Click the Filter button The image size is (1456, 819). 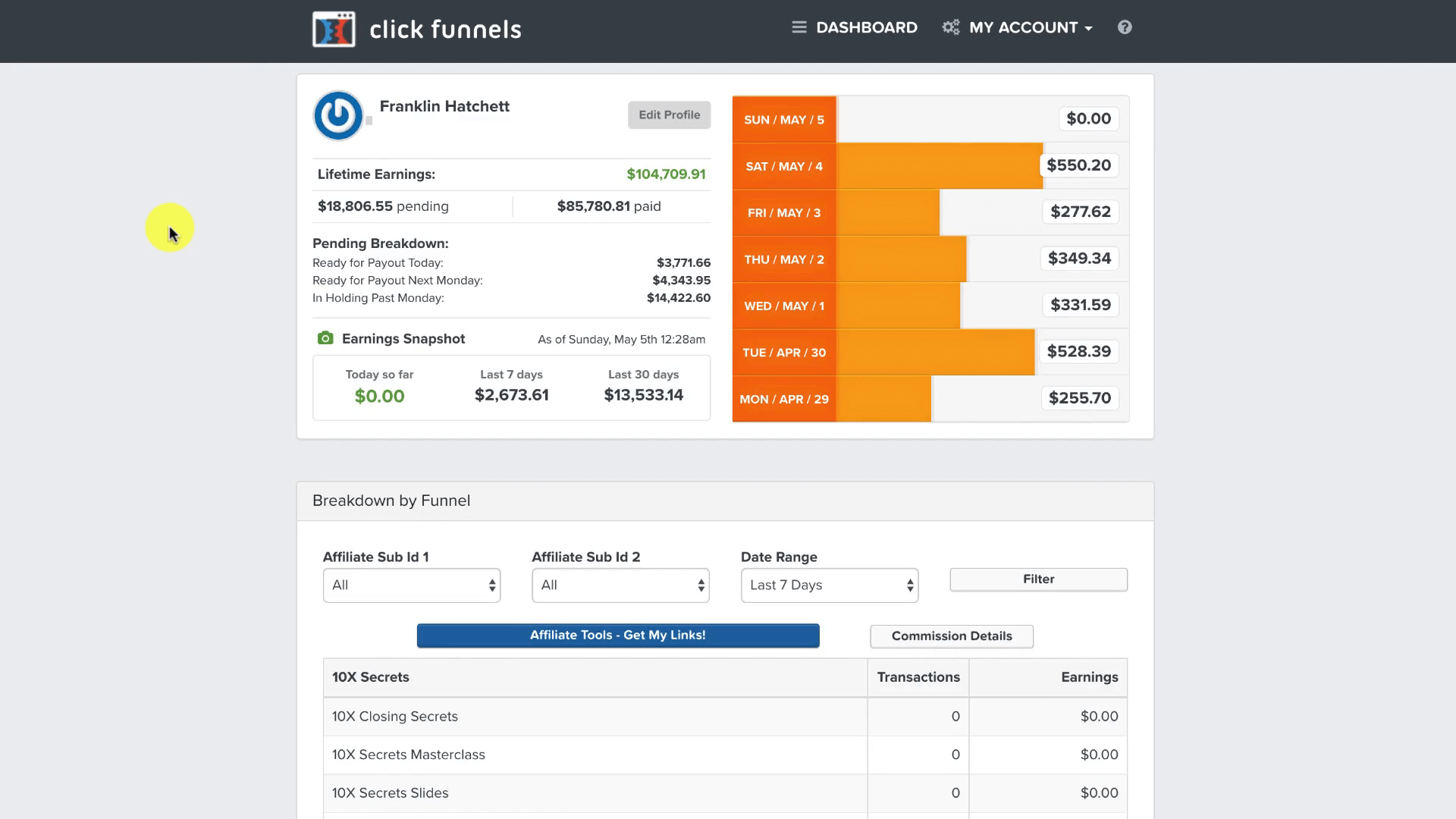pos(1038,579)
